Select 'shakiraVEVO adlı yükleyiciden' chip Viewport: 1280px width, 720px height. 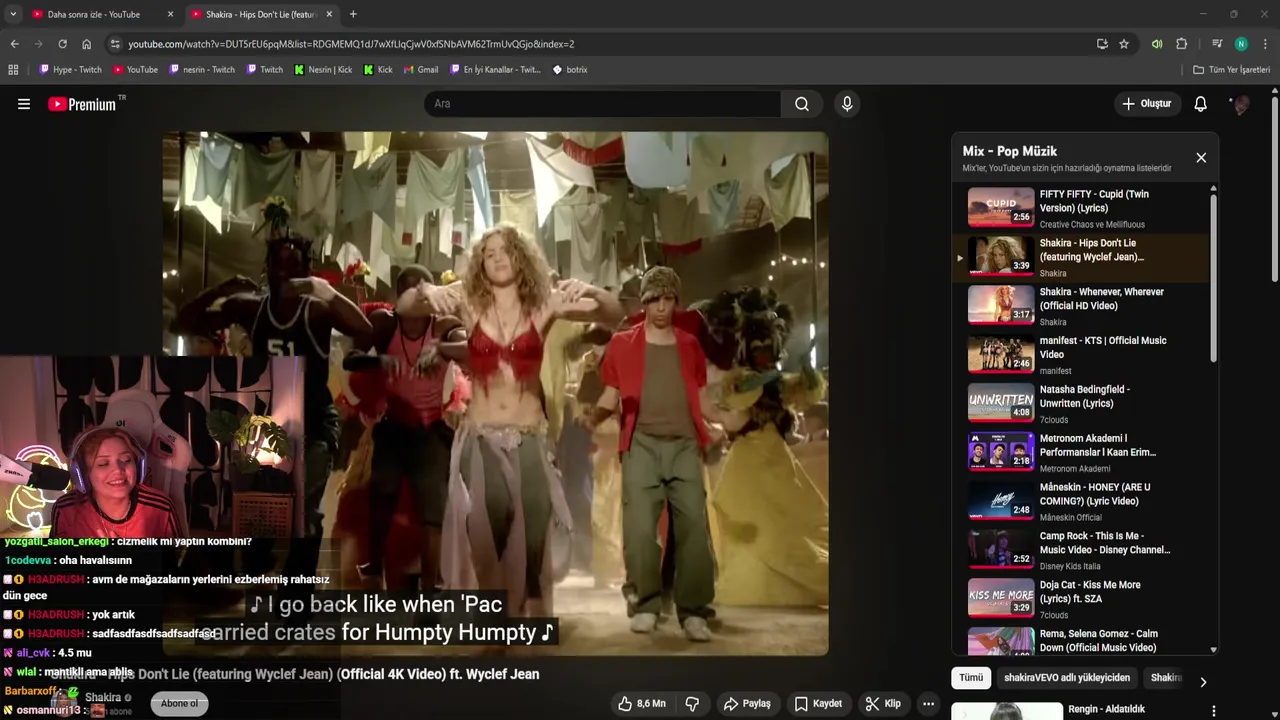(x=1067, y=678)
